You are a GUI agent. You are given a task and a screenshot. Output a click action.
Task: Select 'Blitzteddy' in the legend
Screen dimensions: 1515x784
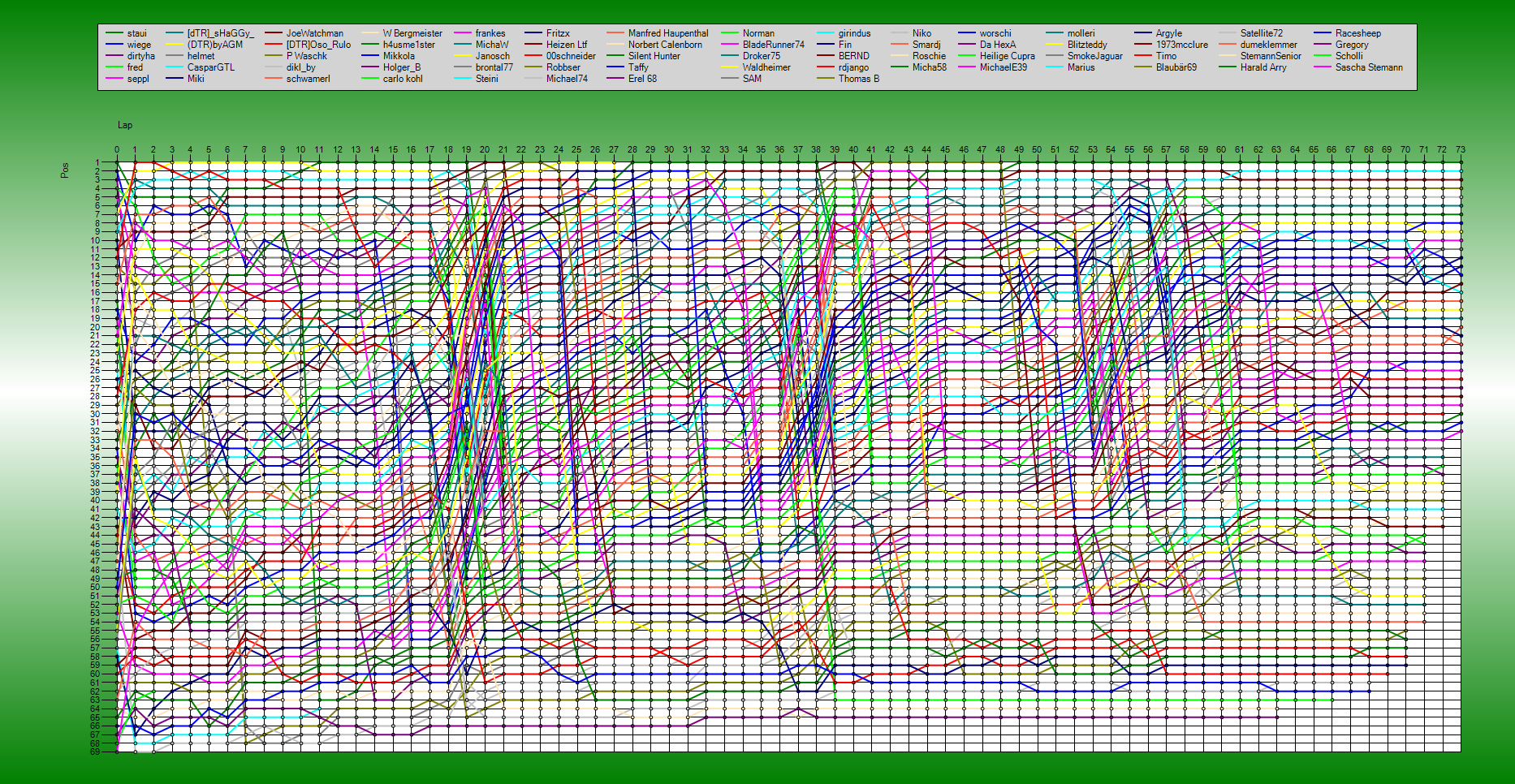click(1087, 45)
